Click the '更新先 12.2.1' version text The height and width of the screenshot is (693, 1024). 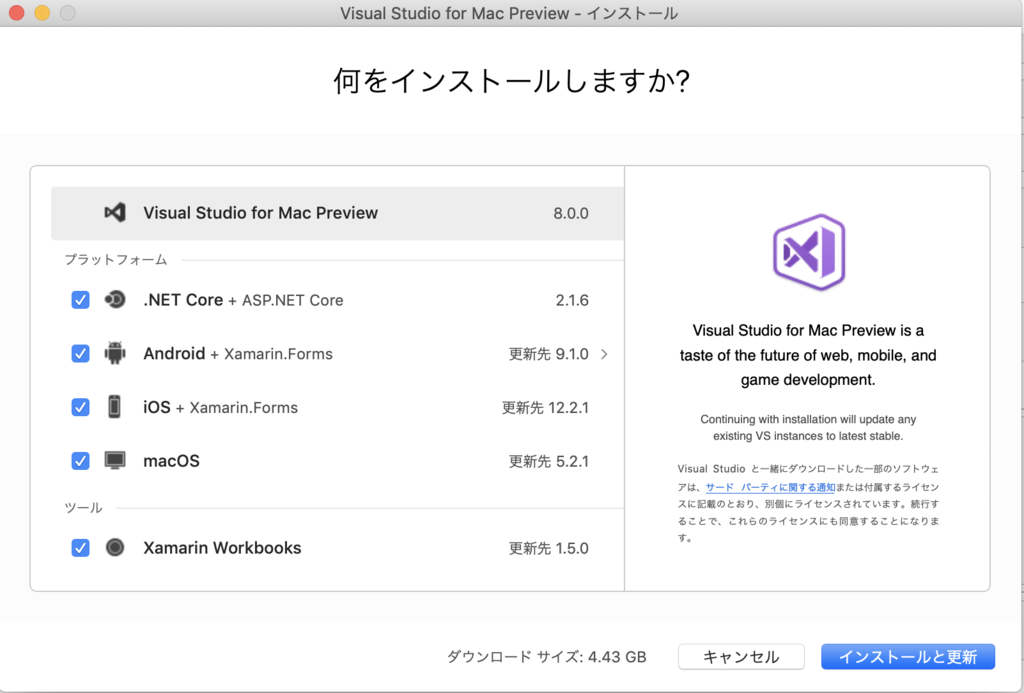coord(545,408)
